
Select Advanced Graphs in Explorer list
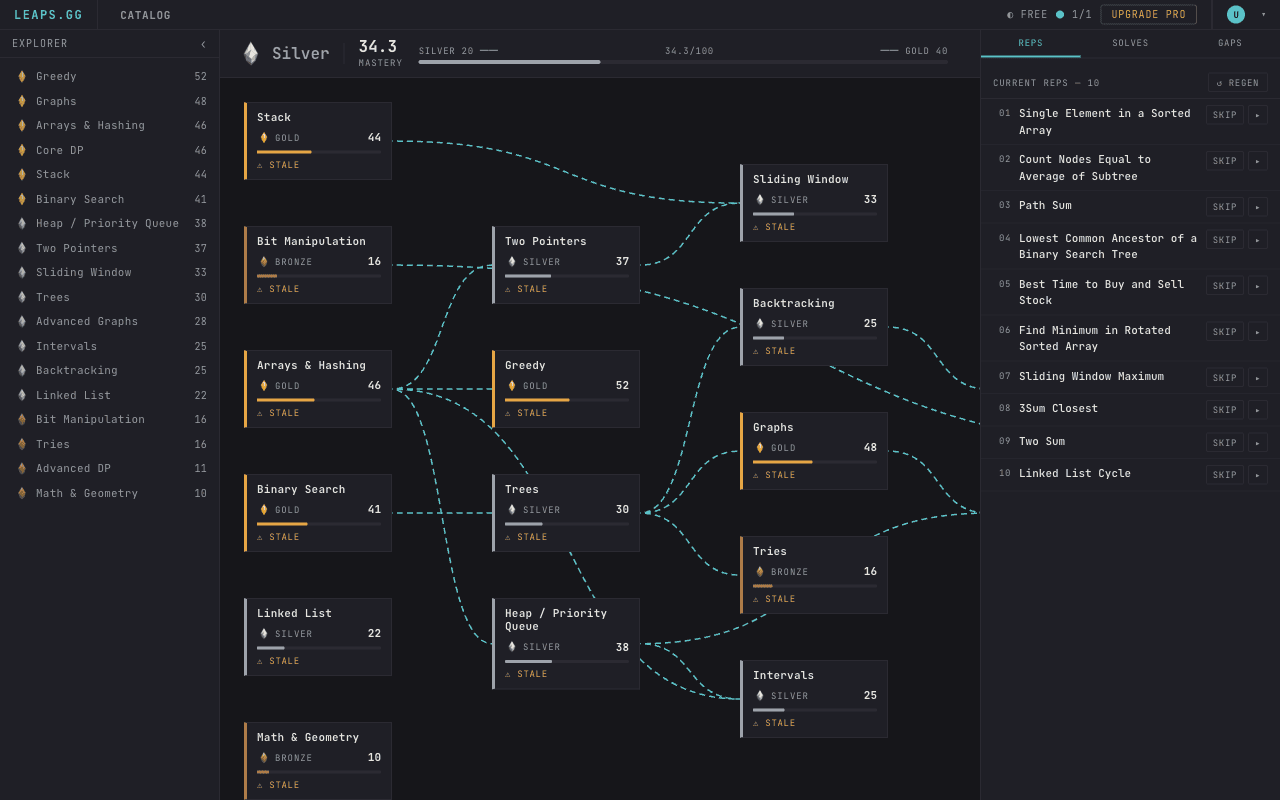click(110, 322)
